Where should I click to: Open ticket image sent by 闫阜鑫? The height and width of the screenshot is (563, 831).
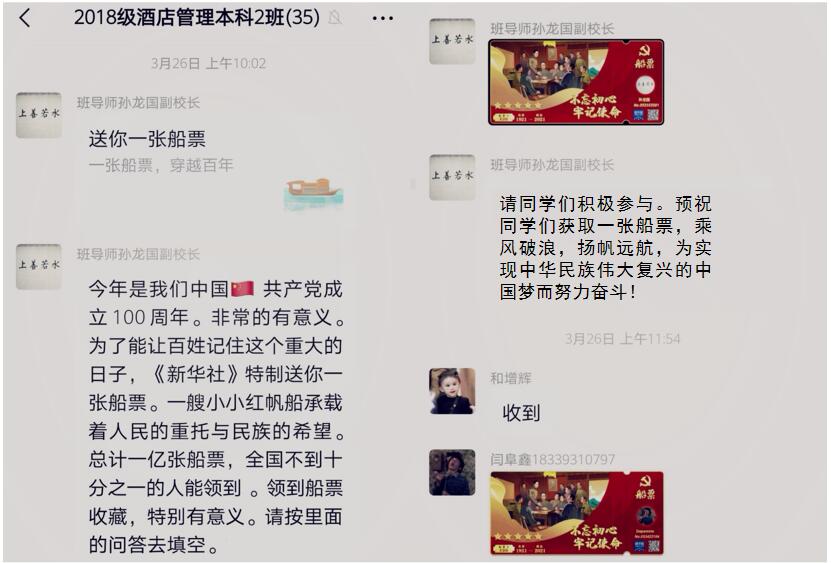pyautogui.click(x=577, y=513)
